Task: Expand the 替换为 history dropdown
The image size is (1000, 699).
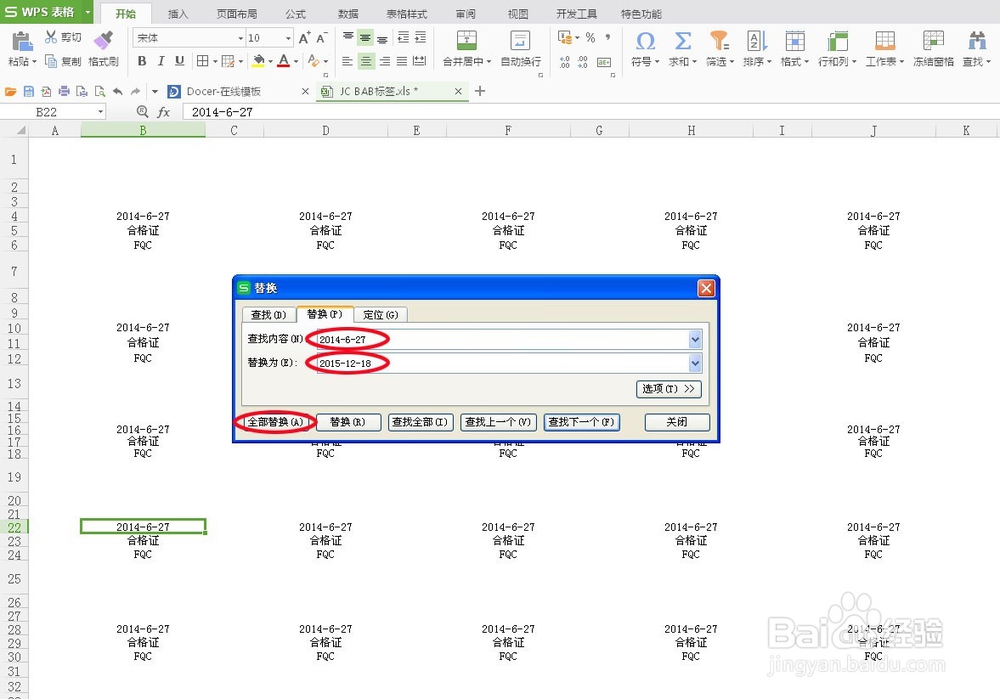Action: pos(695,363)
